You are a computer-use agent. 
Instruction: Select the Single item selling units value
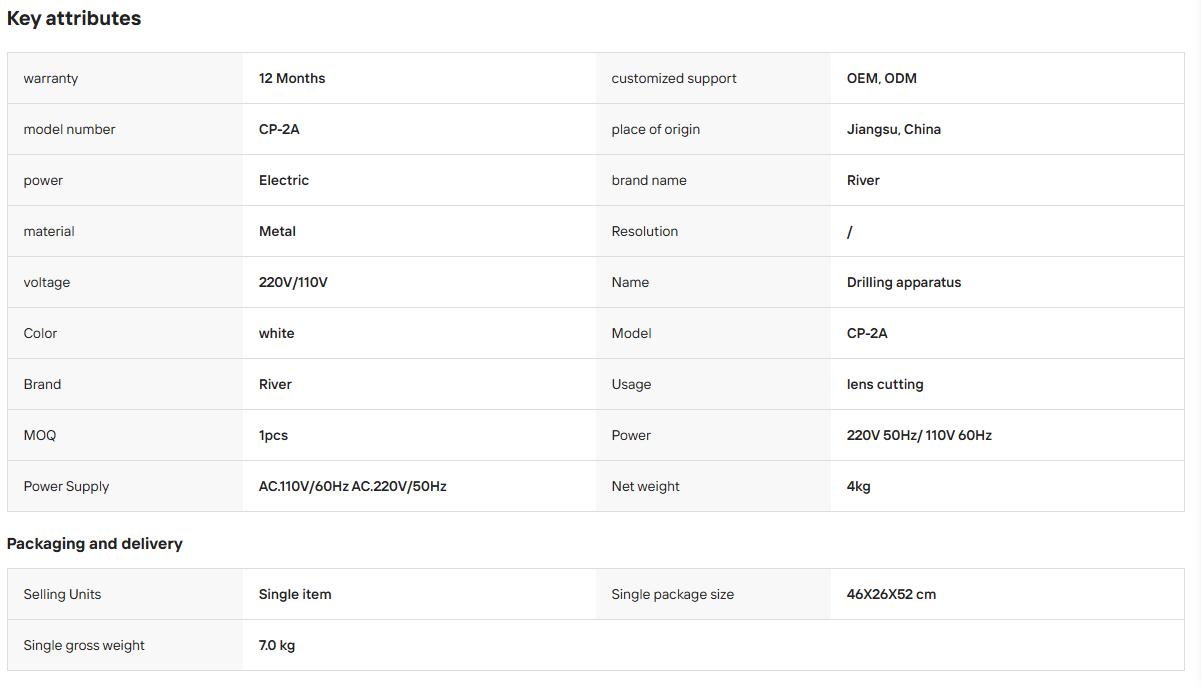click(x=295, y=594)
